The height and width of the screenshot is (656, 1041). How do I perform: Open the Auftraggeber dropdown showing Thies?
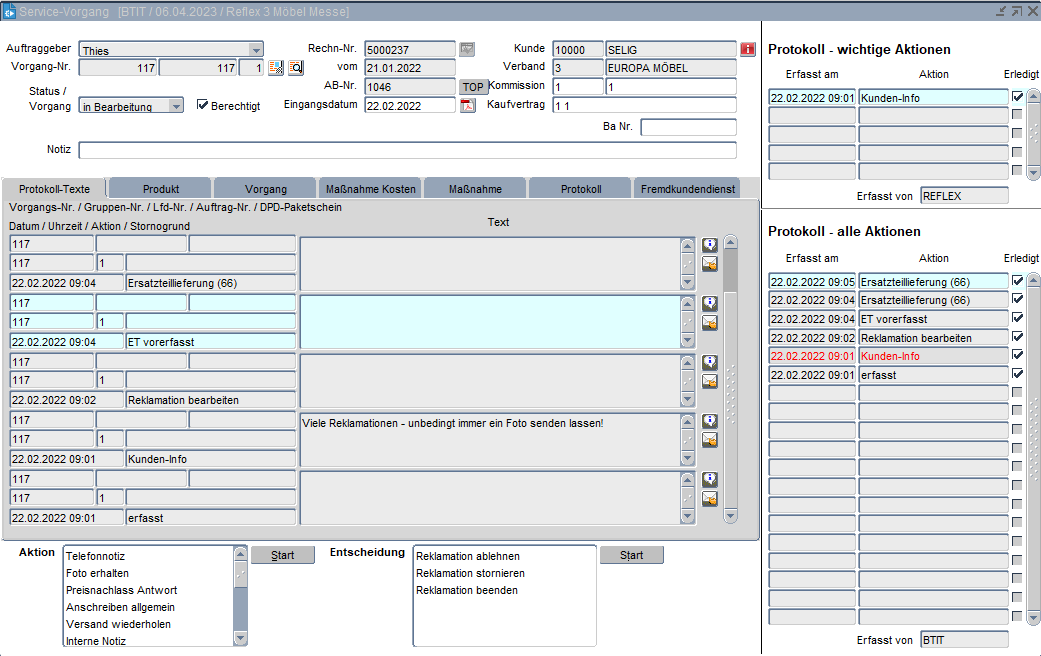(x=256, y=50)
